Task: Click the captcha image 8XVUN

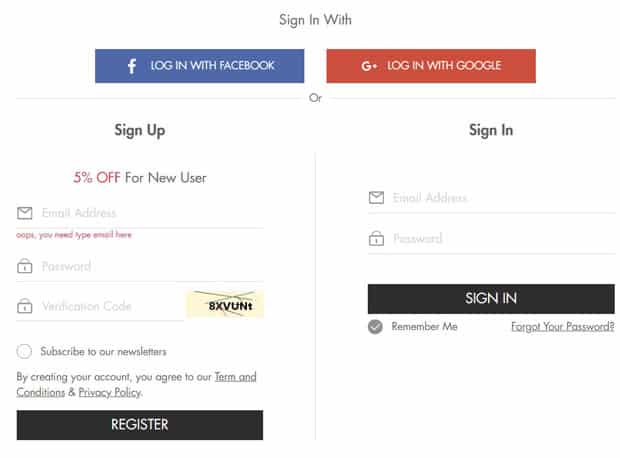Action: tap(225, 305)
